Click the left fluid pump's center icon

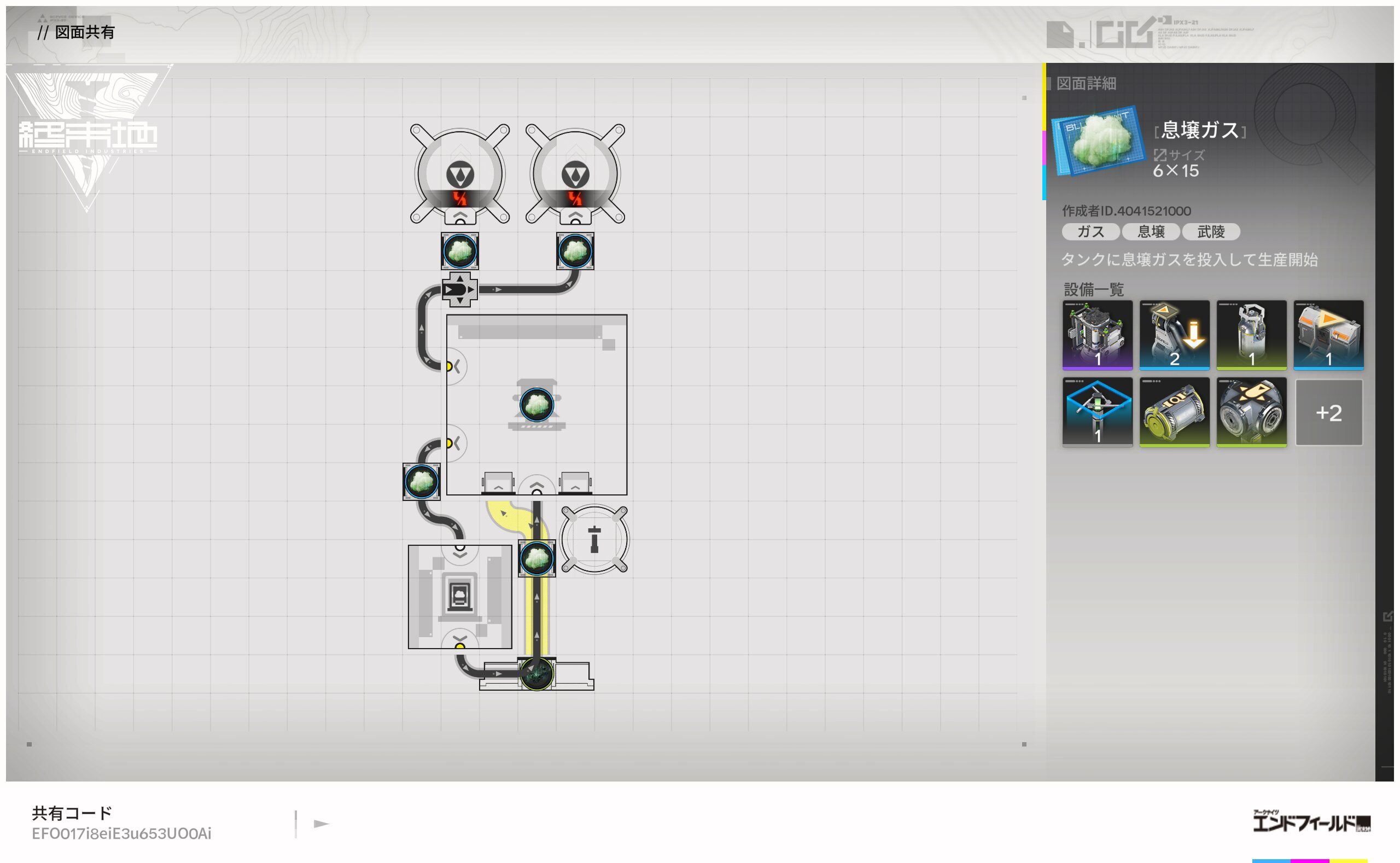460,174
